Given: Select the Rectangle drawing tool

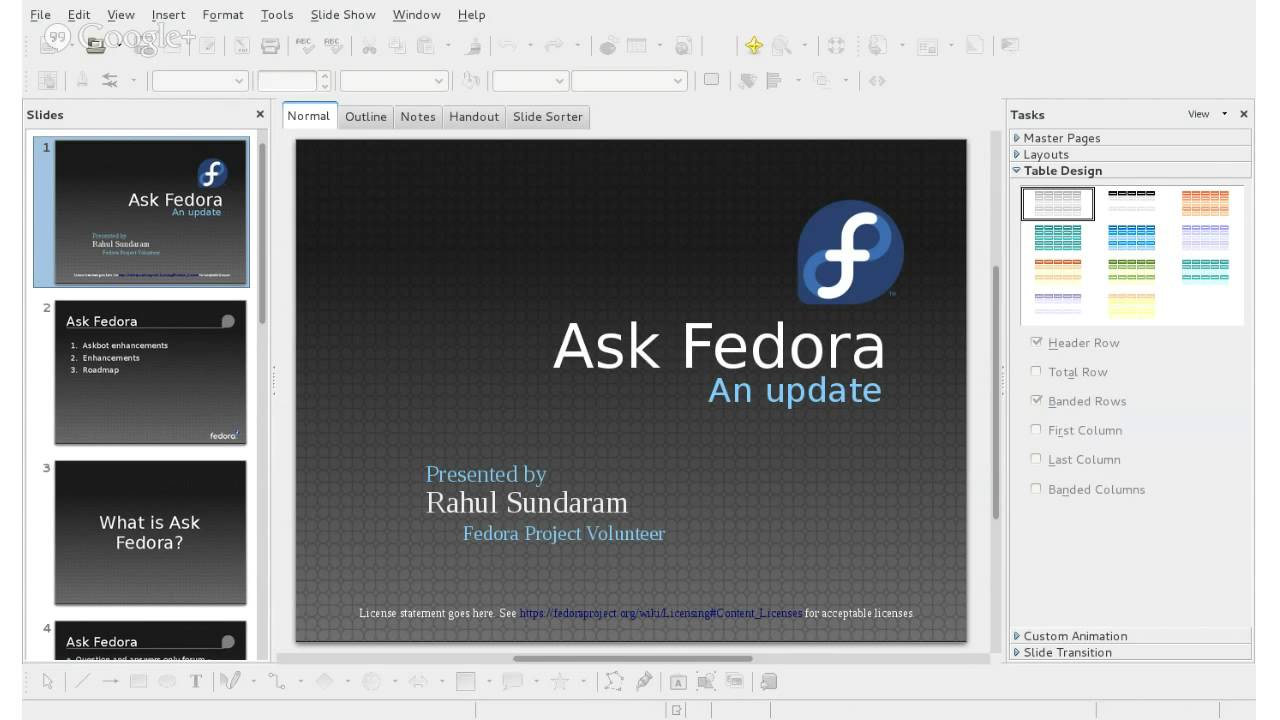Looking at the screenshot, I should tap(139, 682).
